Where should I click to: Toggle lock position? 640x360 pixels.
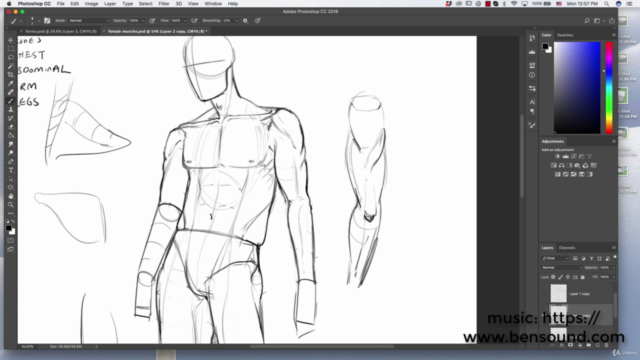(568, 277)
